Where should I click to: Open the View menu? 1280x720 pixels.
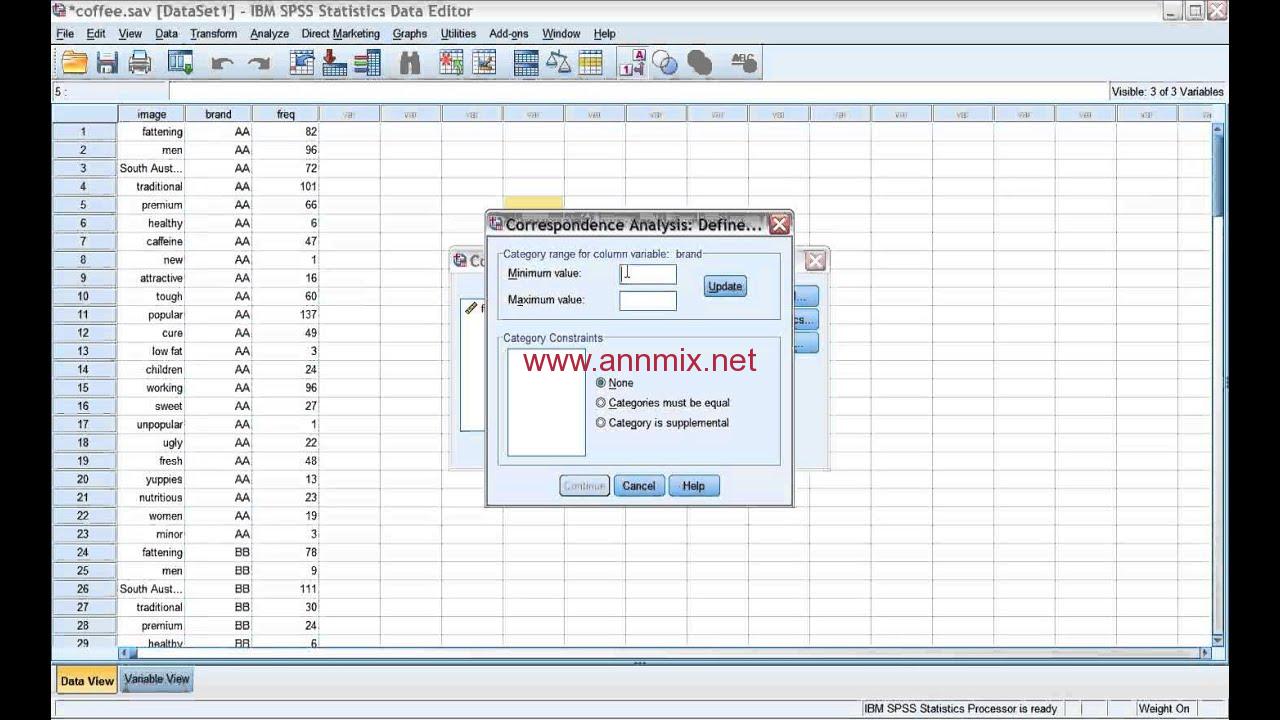click(130, 33)
